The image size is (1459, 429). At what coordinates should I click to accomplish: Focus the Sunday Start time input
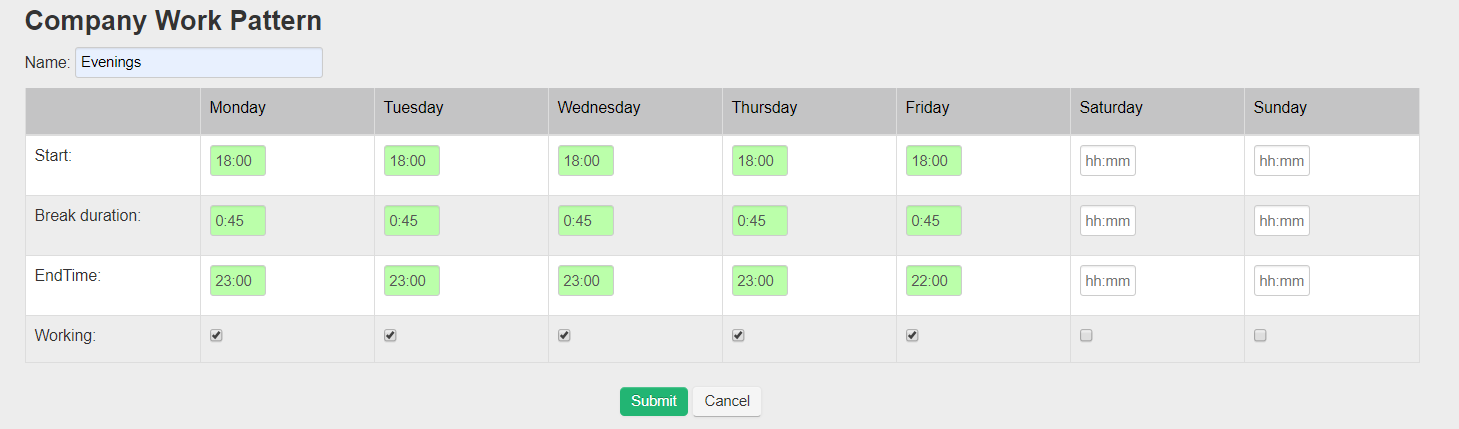tap(1282, 161)
